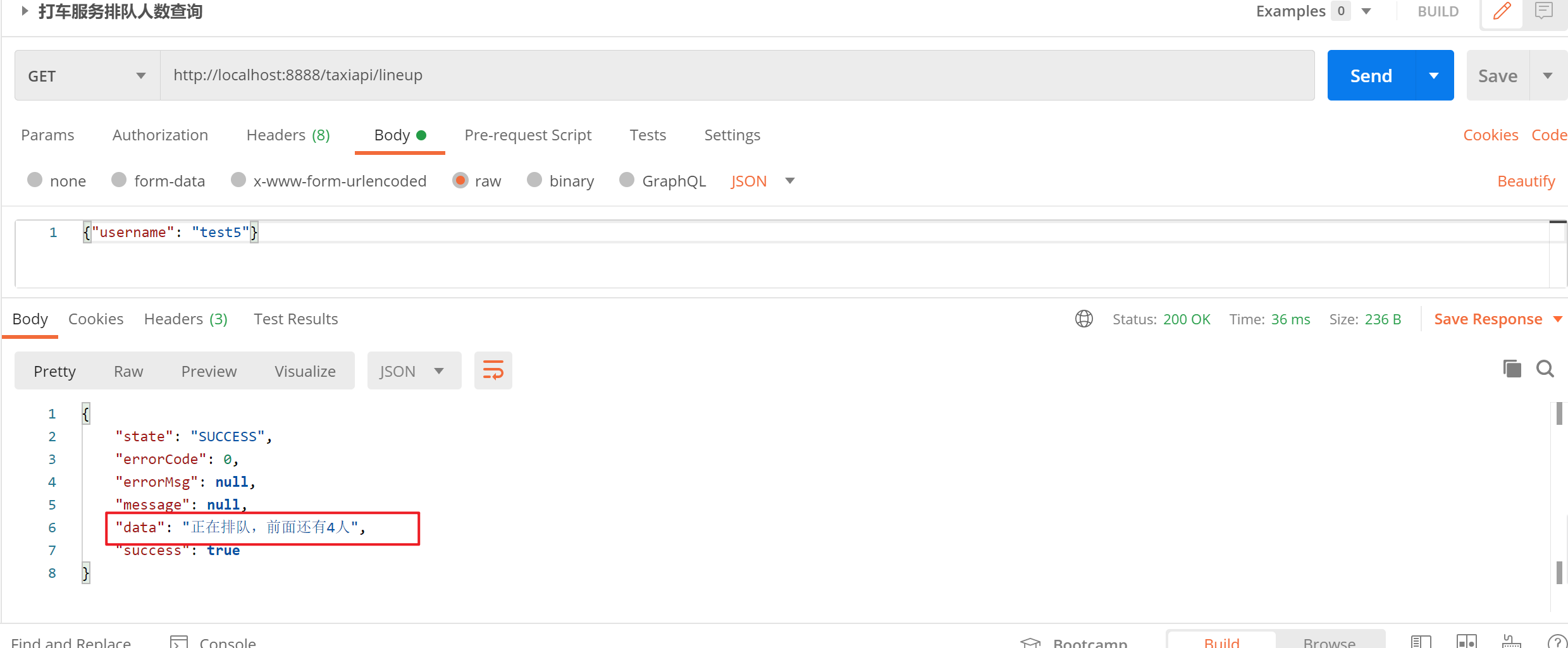
Task: Toggle the sidebar layout icon
Action: [1421, 642]
